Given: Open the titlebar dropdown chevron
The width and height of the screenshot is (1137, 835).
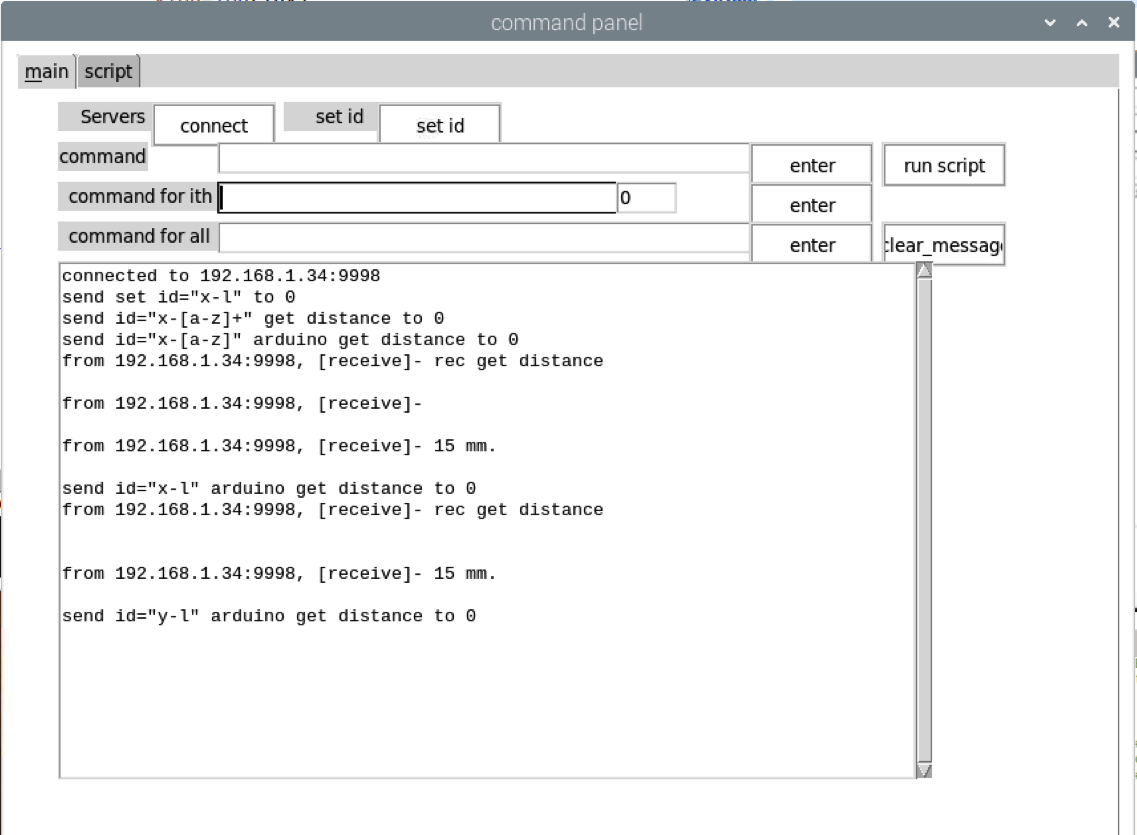Looking at the screenshot, I should tap(1048, 21).
